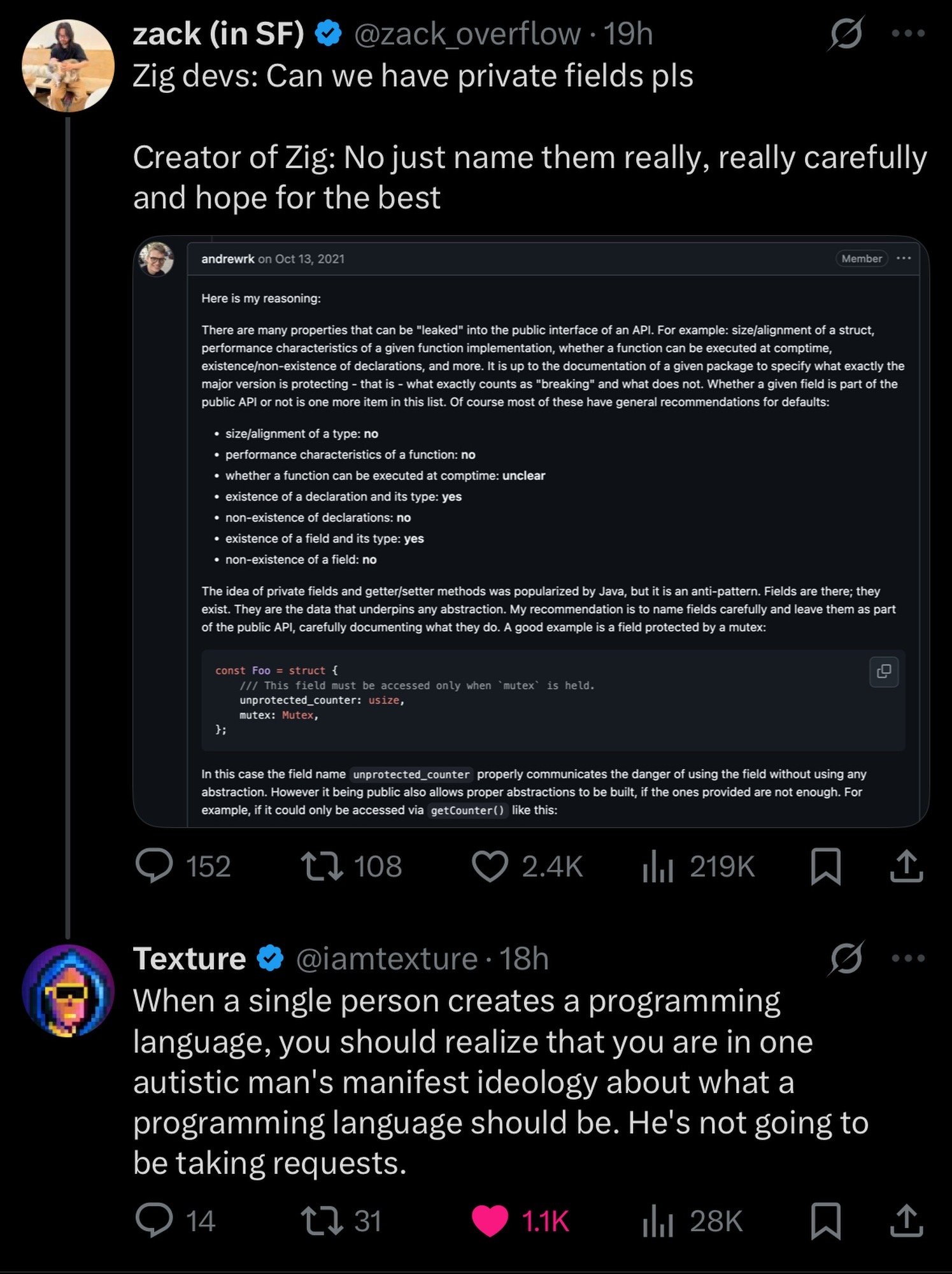
Task: Bookmark zack's Zig devs tweet
Action: pyautogui.click(x=825, y=866)
